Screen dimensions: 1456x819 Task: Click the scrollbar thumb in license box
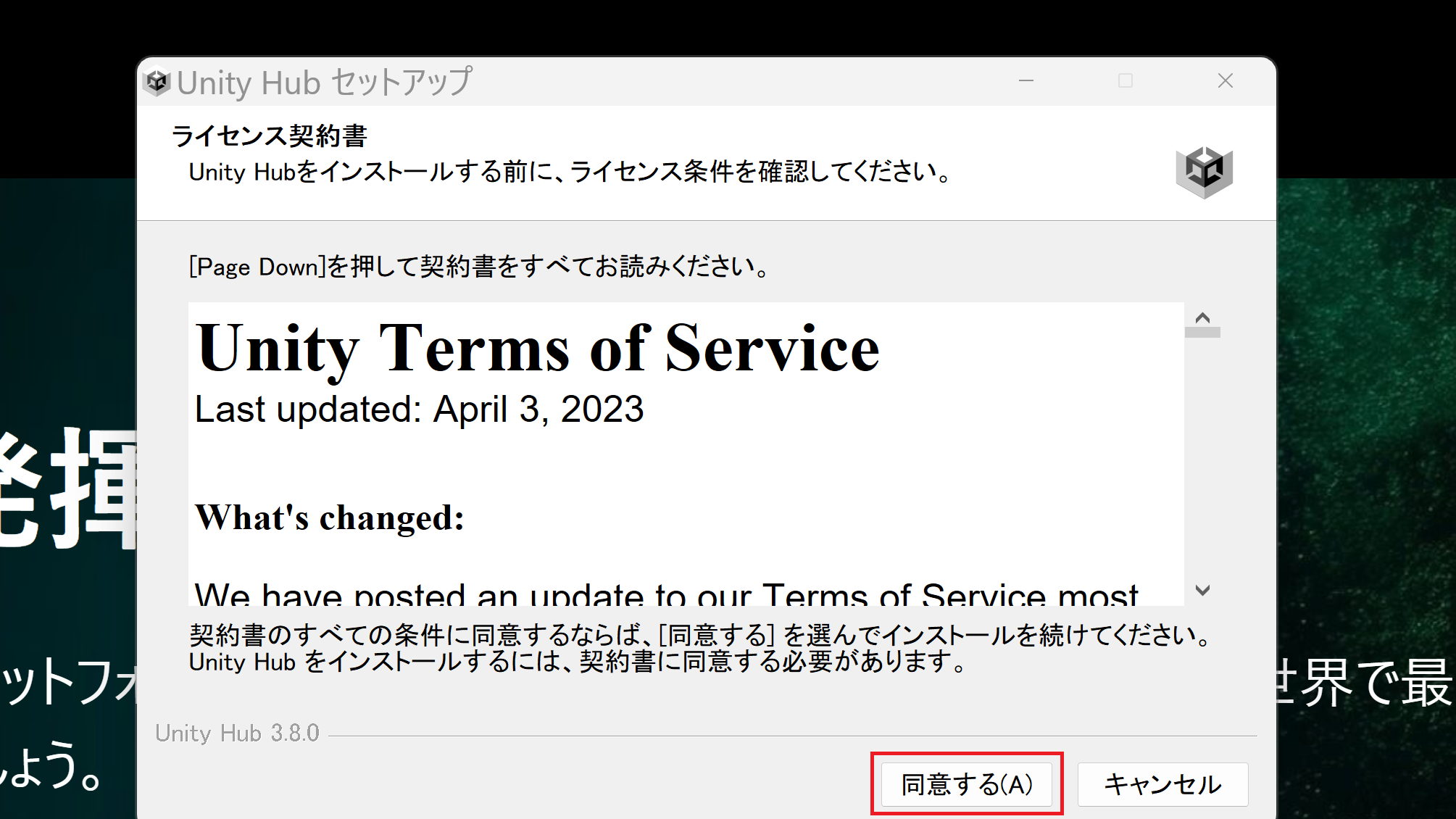[1202, 333]
